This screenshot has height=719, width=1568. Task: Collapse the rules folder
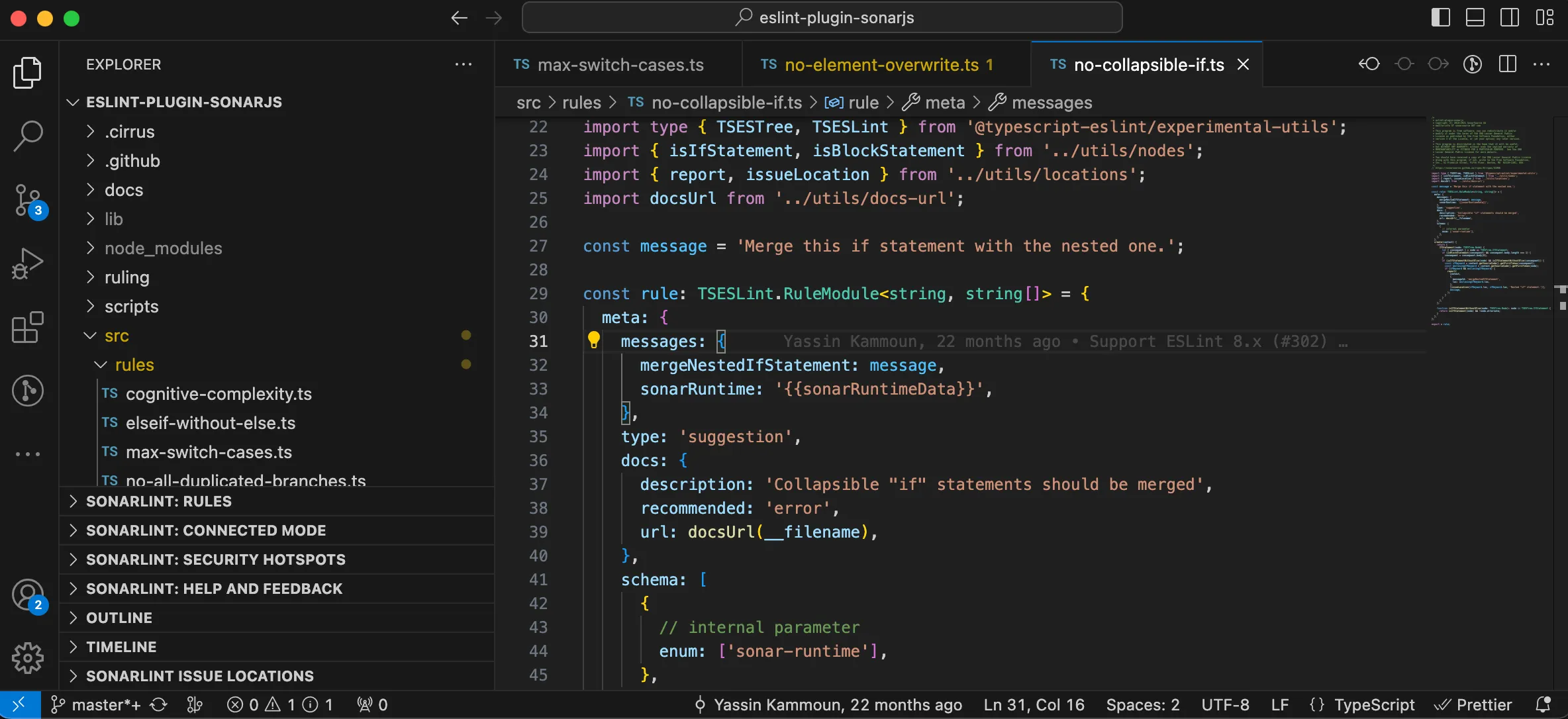pos(277,365)
